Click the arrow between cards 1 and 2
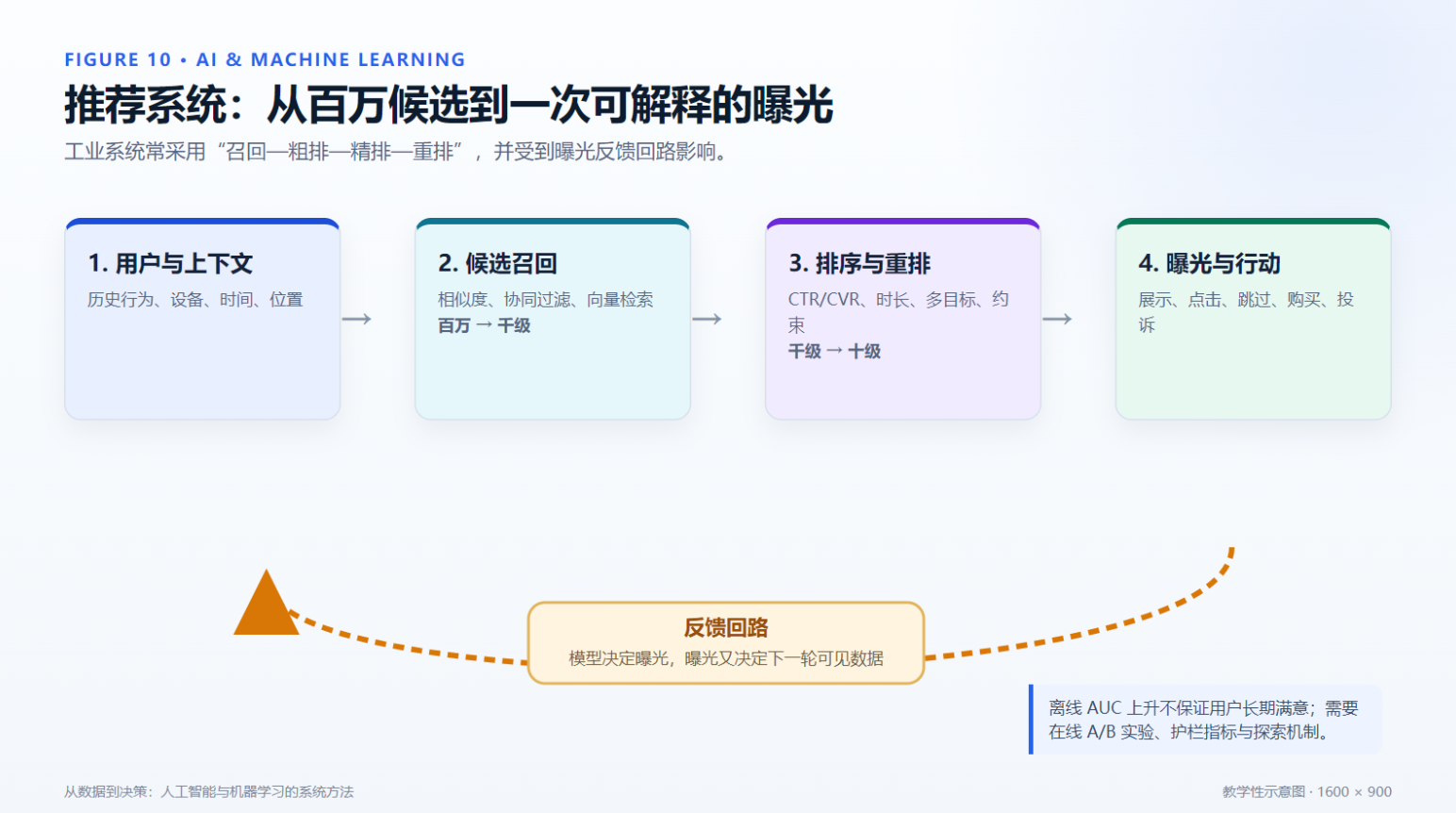1456x813 pixels. tap(356, 319)
